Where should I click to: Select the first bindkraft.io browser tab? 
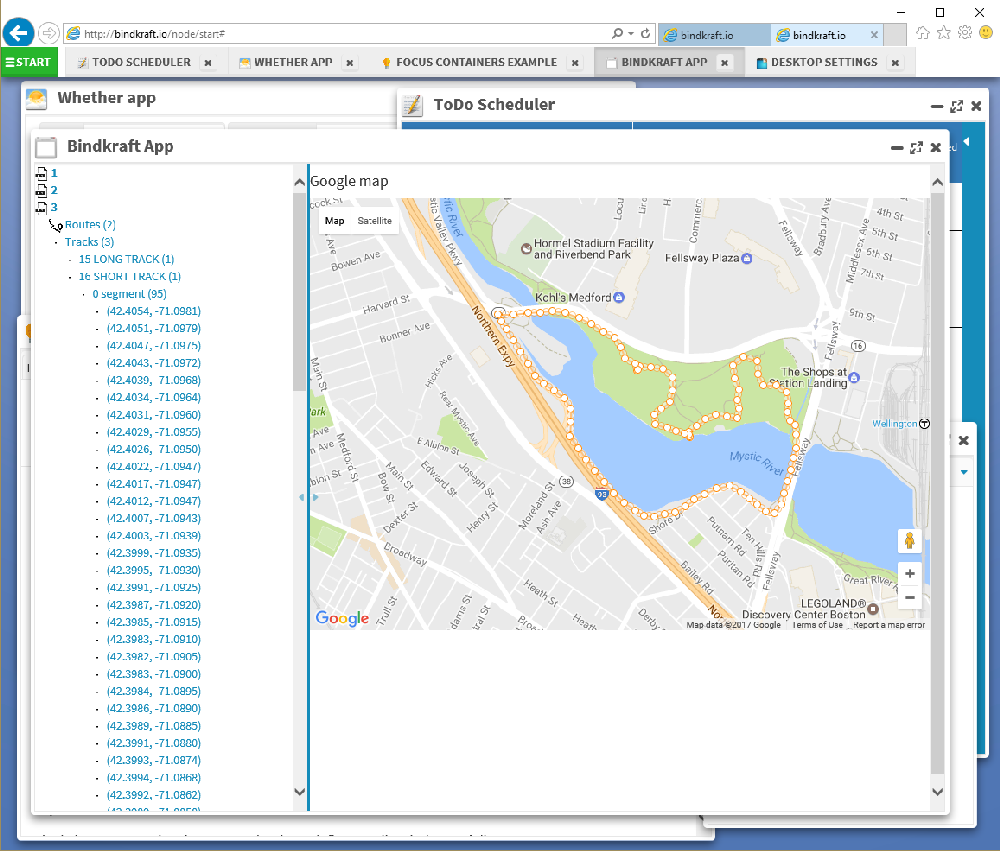point(714,35)
